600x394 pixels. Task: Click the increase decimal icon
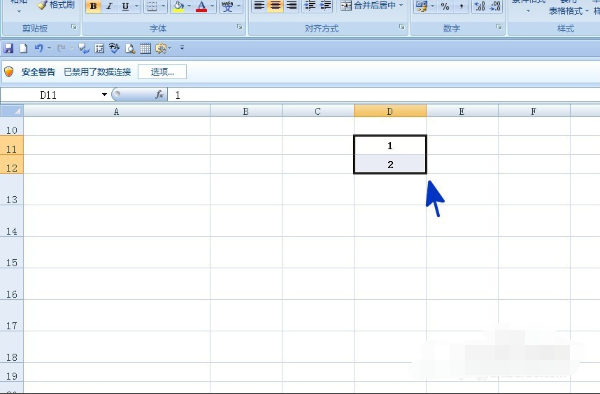click(480, 6)
